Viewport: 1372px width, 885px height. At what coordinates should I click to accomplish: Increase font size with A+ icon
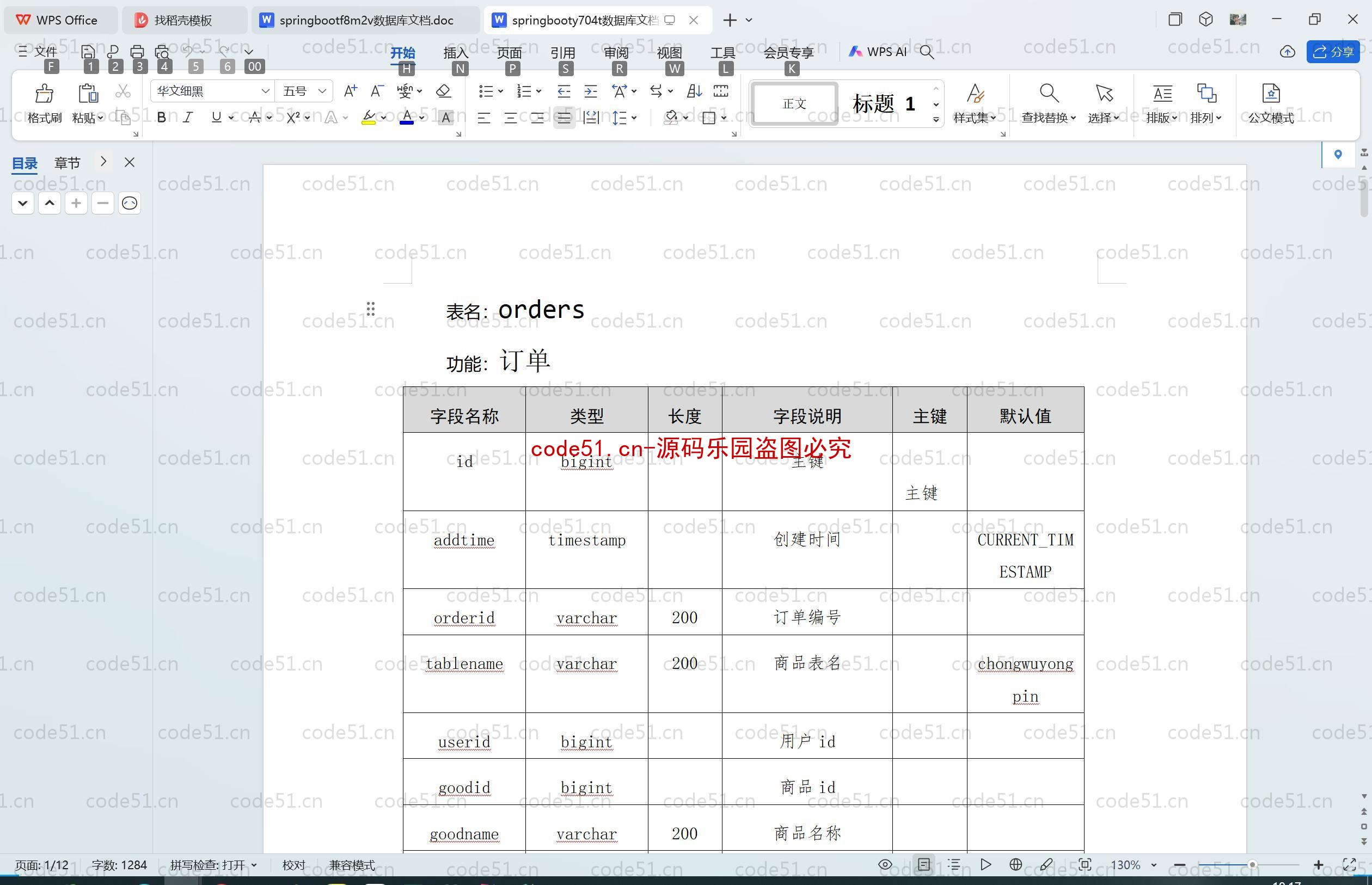350,91
